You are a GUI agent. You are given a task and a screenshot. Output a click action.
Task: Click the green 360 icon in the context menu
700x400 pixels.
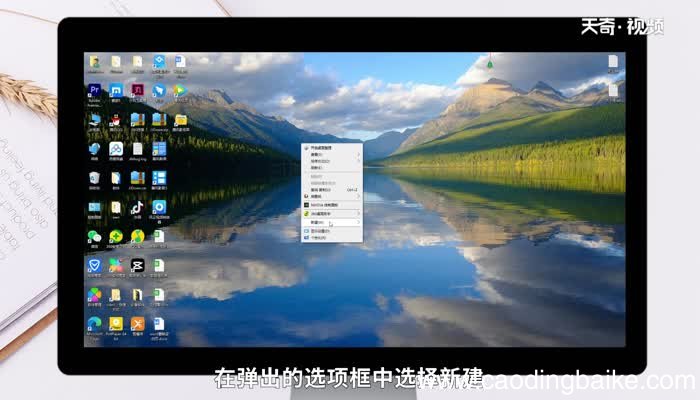point(306,214)
